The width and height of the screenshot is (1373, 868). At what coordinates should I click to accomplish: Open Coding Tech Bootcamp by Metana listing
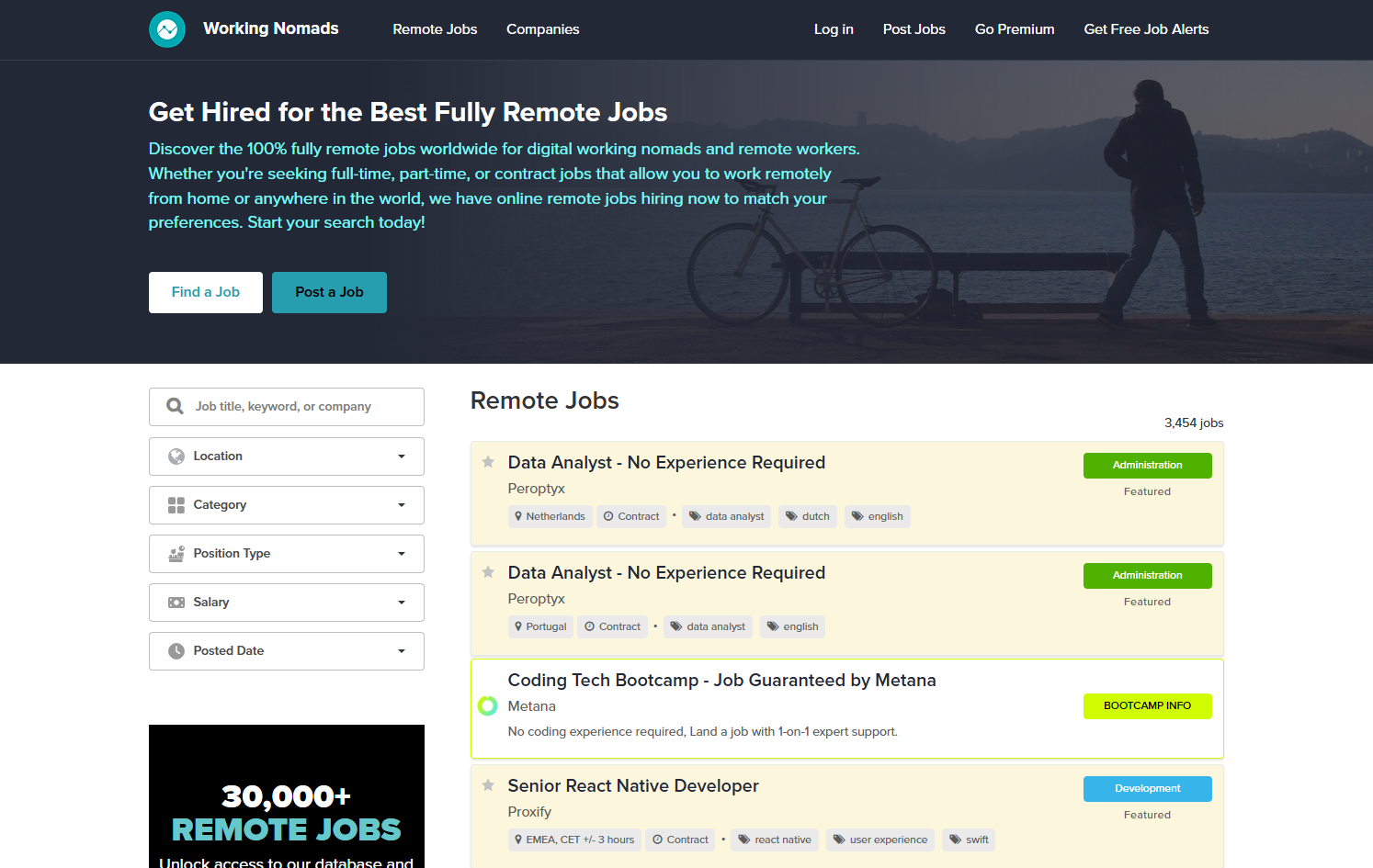coord(721,681)
